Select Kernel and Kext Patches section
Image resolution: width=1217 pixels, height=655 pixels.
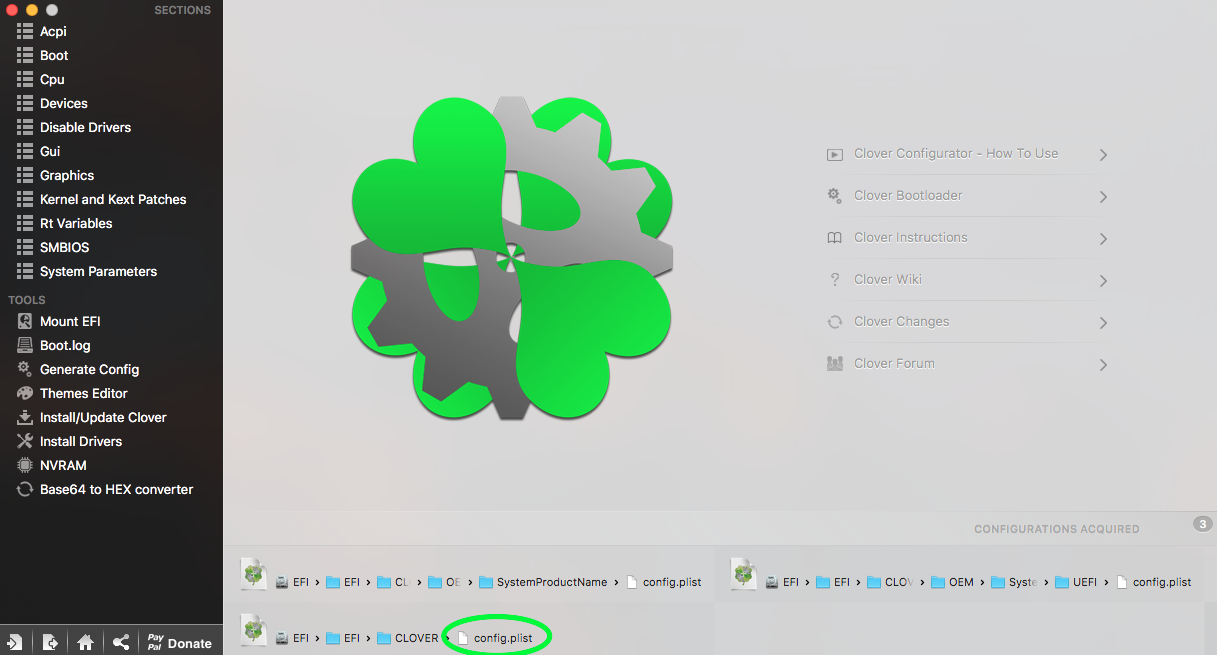click(x=112, y=199)
